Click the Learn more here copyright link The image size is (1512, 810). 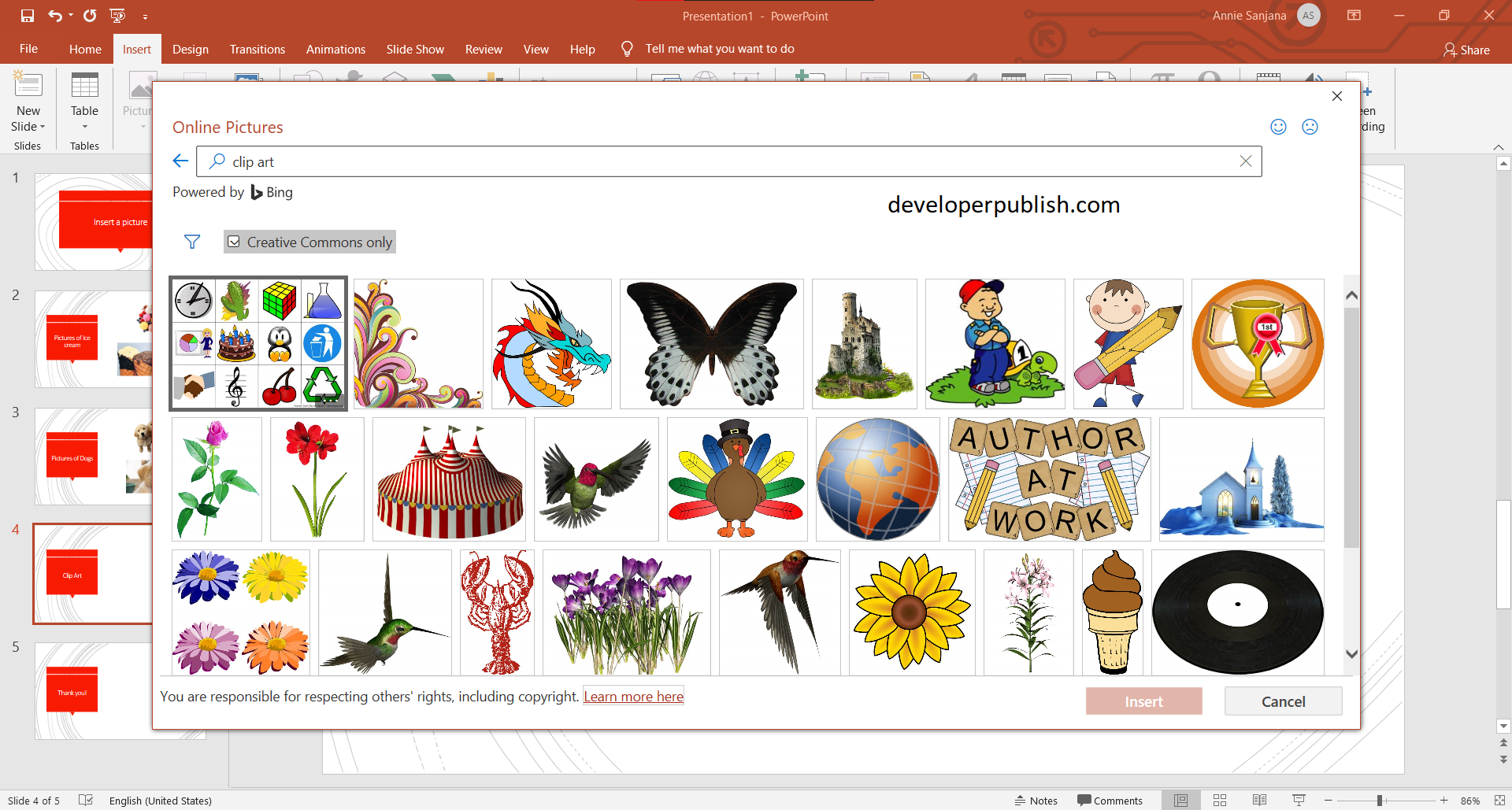click(632, 696)
